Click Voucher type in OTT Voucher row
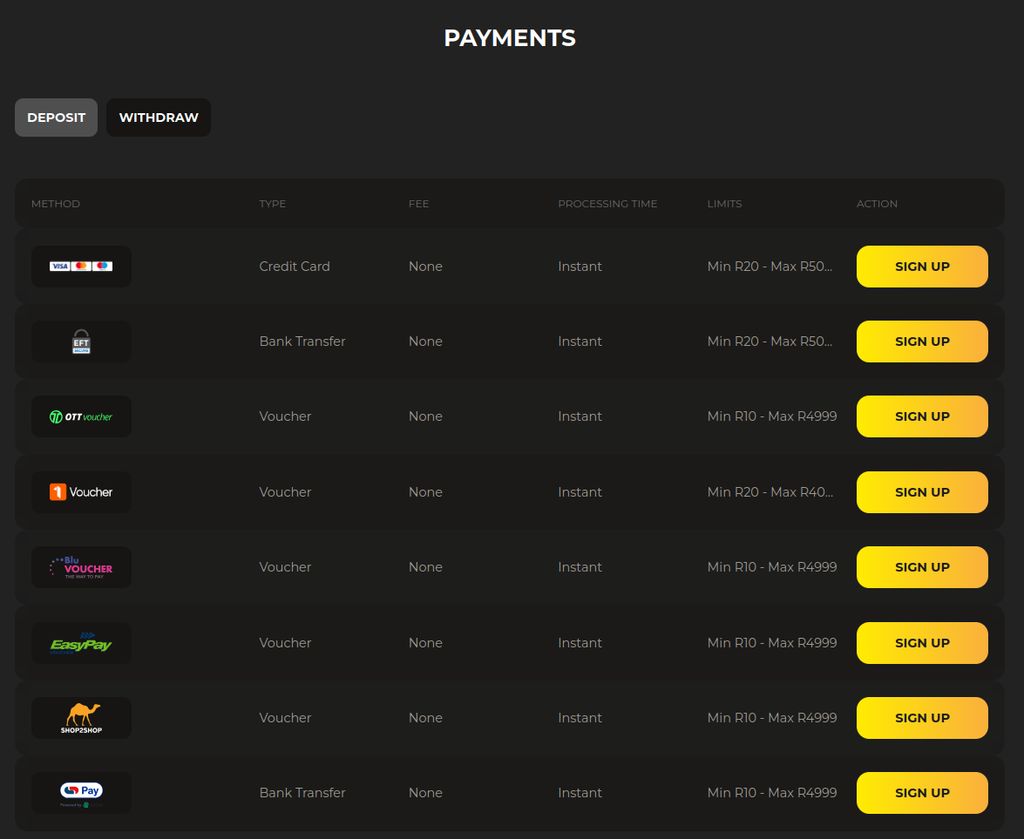Viewport: 1024px width, 839px height. tap(285, 417)
